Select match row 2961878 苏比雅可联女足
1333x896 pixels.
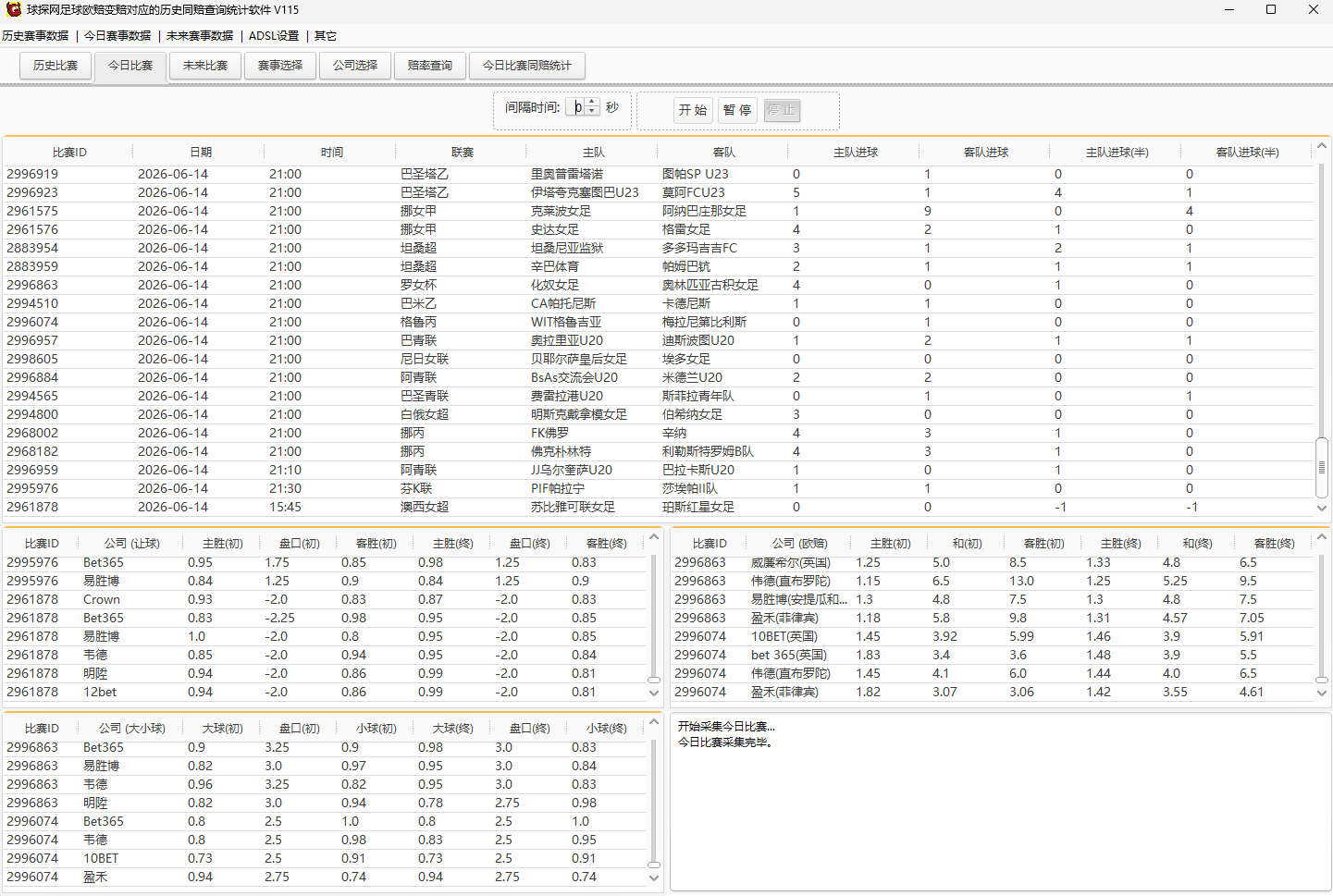(x=659, y=507)
